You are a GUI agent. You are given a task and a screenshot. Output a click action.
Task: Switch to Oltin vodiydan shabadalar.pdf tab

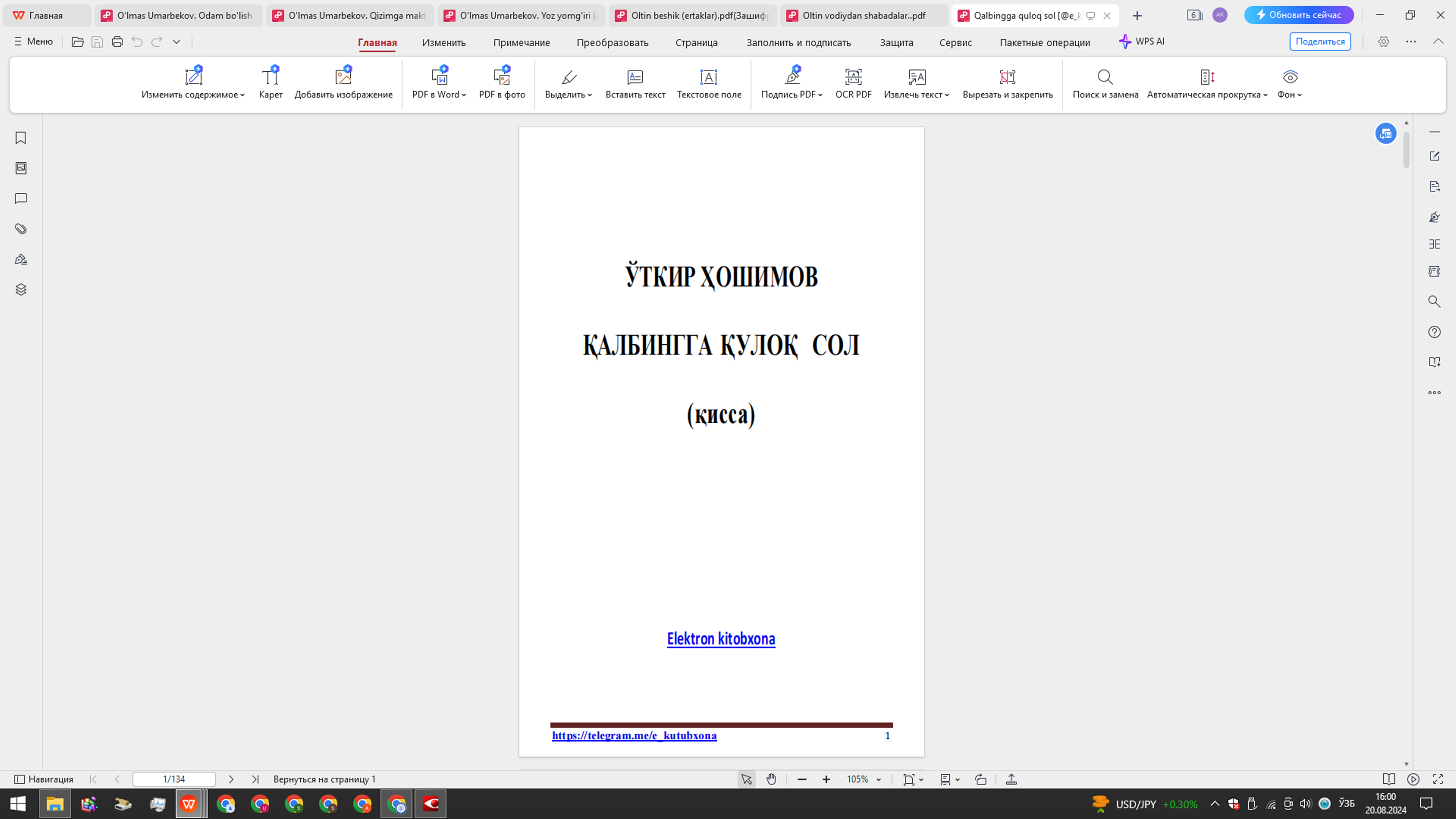[x=864, y=15]
